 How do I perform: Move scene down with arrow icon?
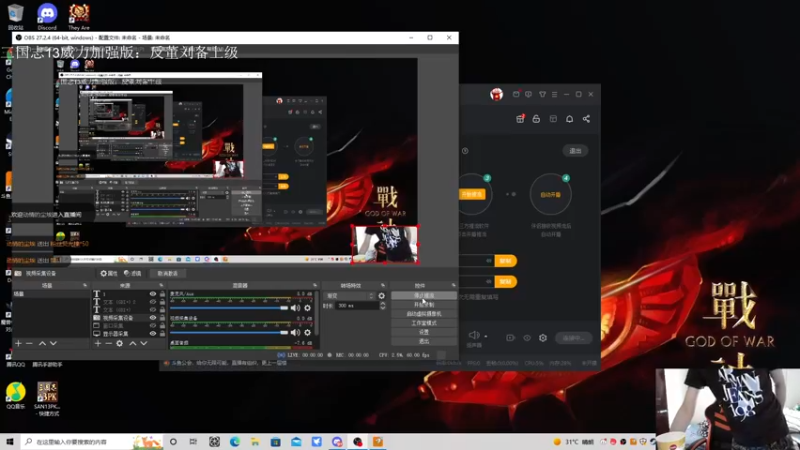53,343
